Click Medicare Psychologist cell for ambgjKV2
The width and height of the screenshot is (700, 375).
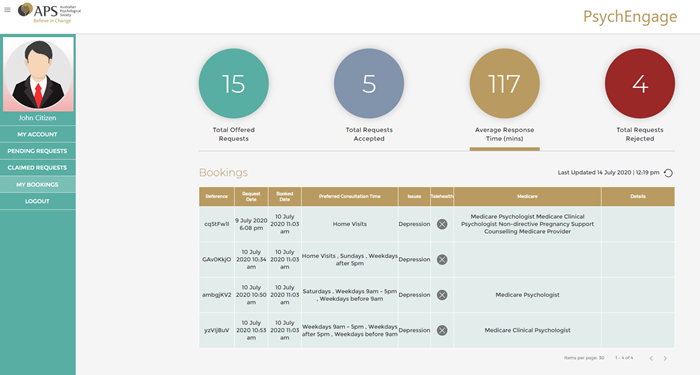tap(527, 295)
